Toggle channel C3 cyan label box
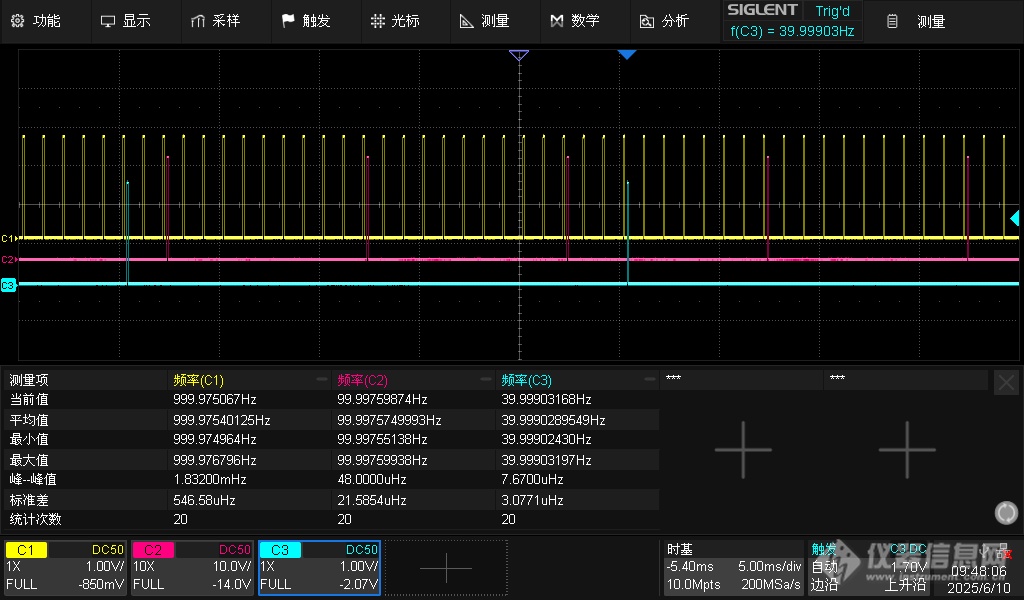 (280, 549)
